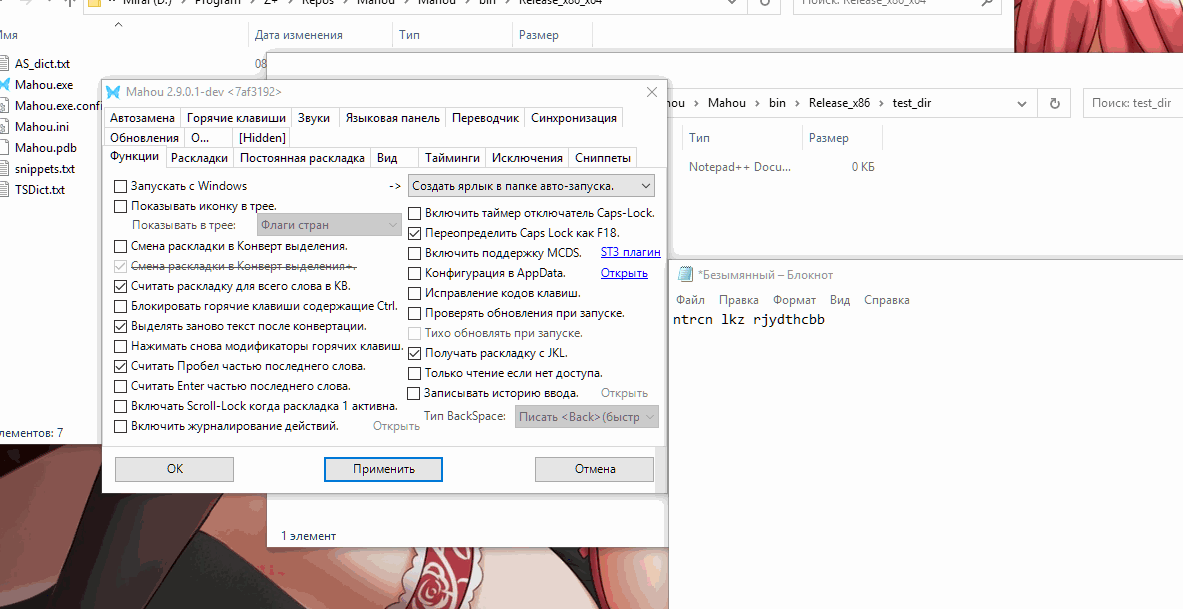
Task: Click Поиск: test_dir search field
Action: click(x=1132, y=103)
